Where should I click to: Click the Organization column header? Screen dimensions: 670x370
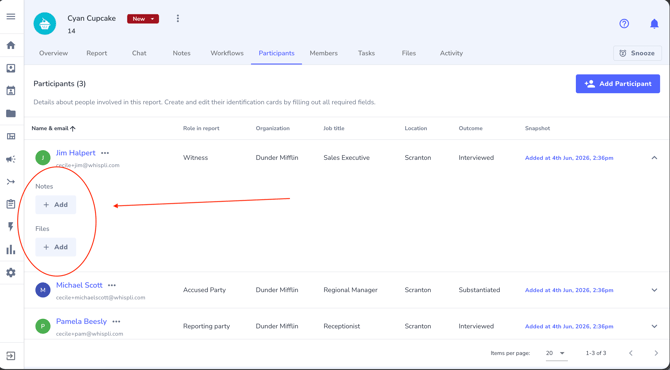point(273,128)
